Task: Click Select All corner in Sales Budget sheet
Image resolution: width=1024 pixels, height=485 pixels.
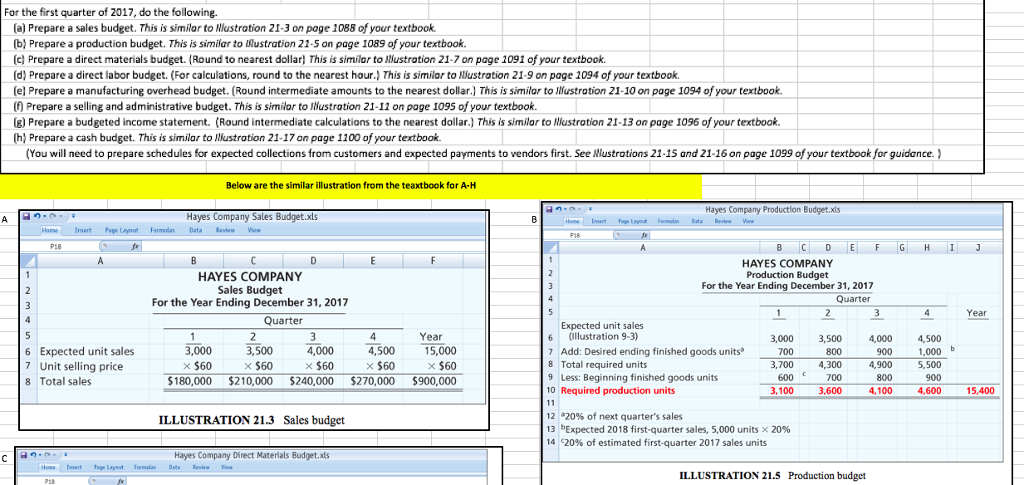Action: tap(29, 259)
